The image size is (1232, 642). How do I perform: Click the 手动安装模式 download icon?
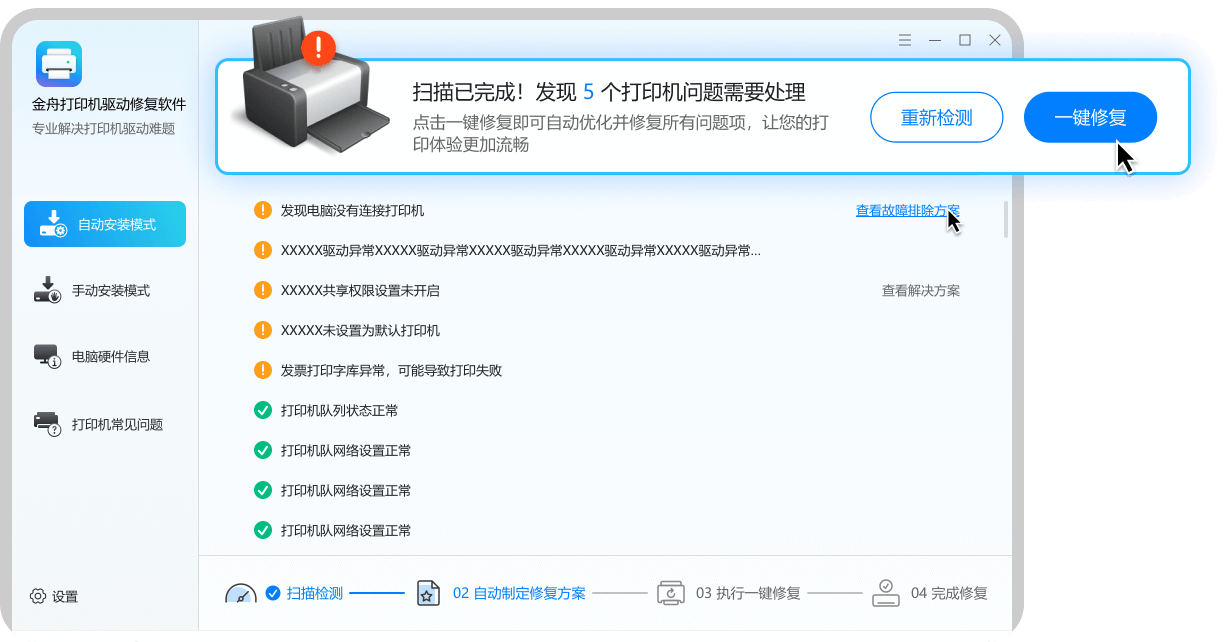pyautogui.click(x=47, y=290)
